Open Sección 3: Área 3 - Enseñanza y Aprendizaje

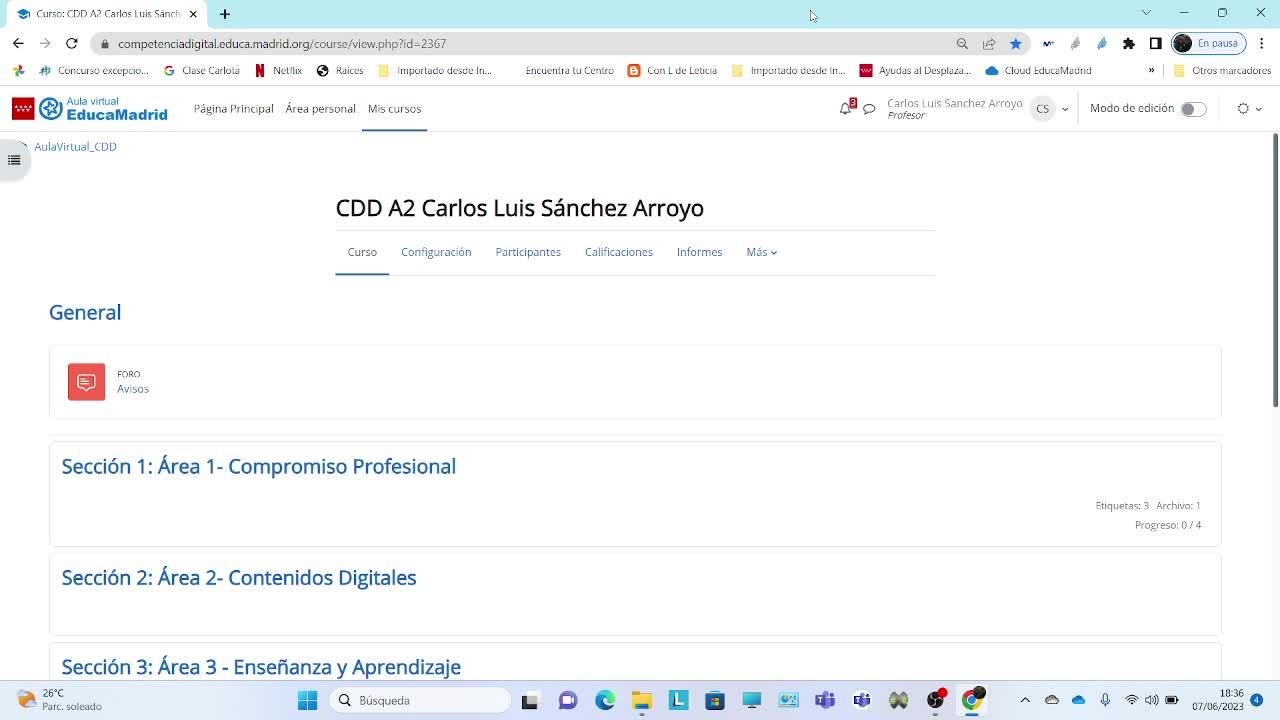pos(261,667)
